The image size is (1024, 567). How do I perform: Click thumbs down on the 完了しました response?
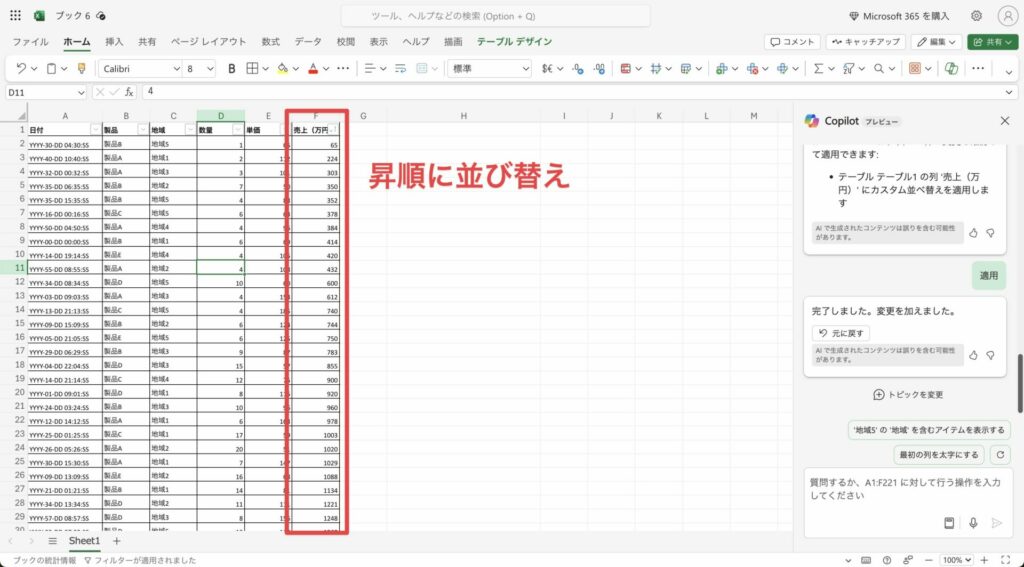[x=990, y=354]
